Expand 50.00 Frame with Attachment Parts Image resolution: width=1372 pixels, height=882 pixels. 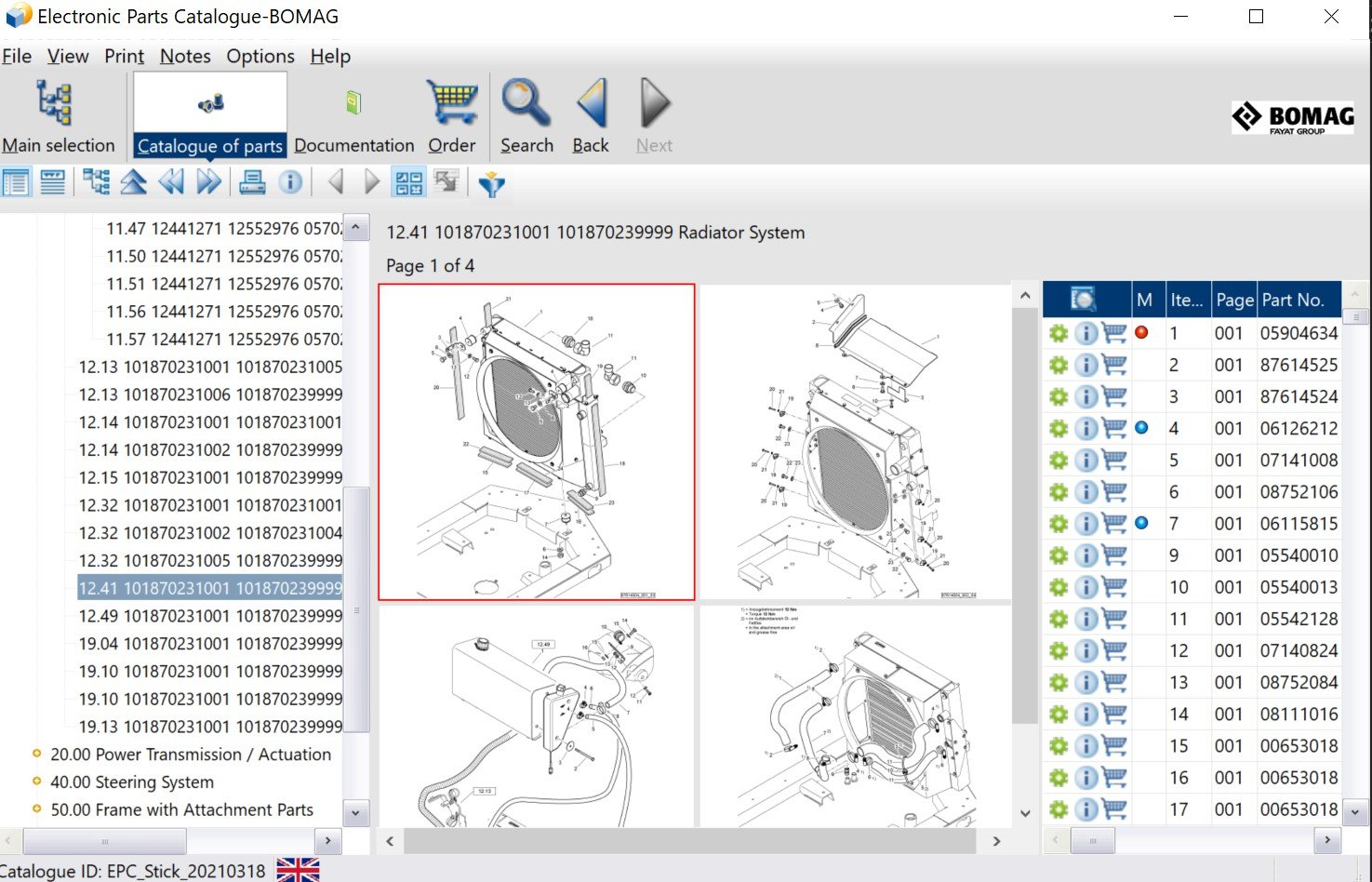(x=37, y=810)
